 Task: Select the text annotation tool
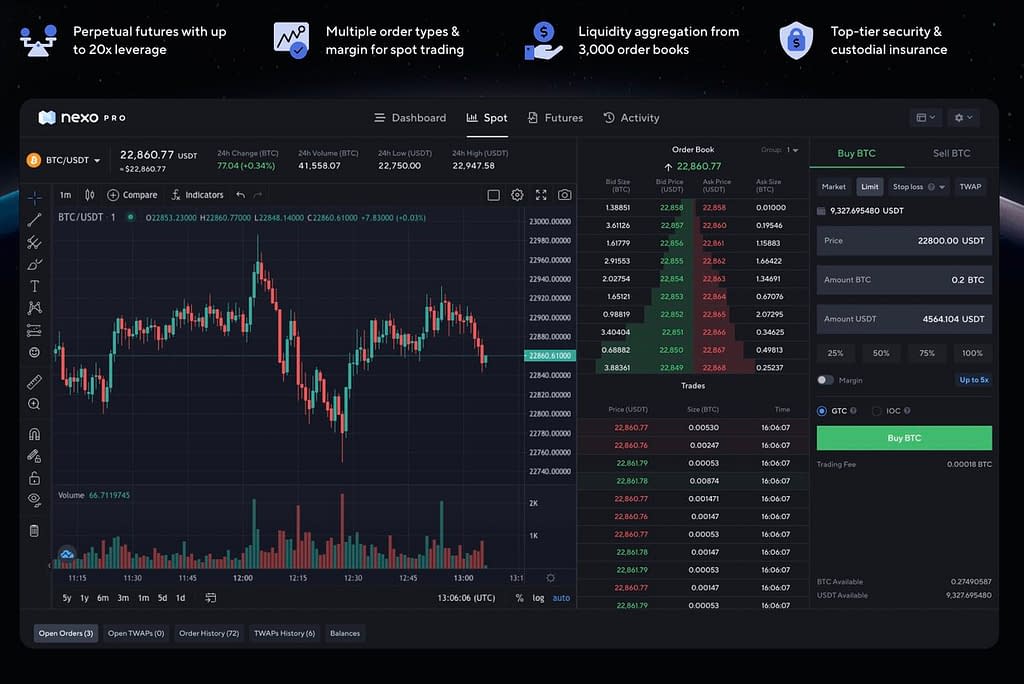tap(35, 286)
